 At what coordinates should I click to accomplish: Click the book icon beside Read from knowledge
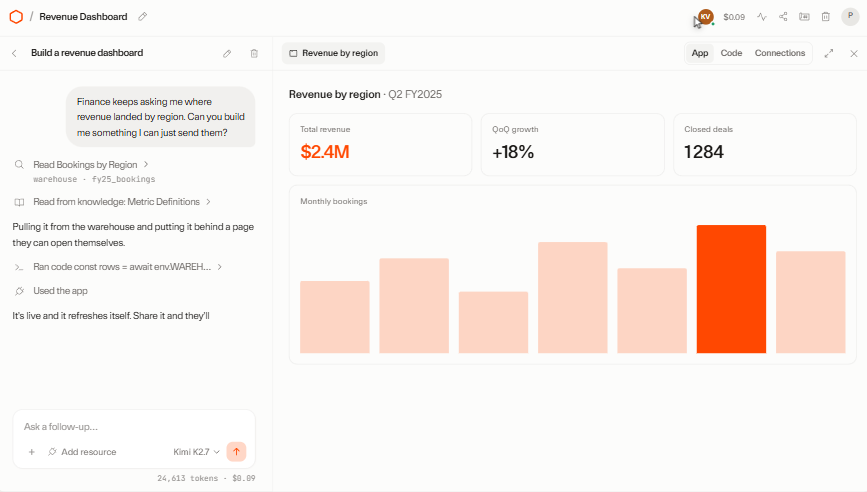(19, 202)
